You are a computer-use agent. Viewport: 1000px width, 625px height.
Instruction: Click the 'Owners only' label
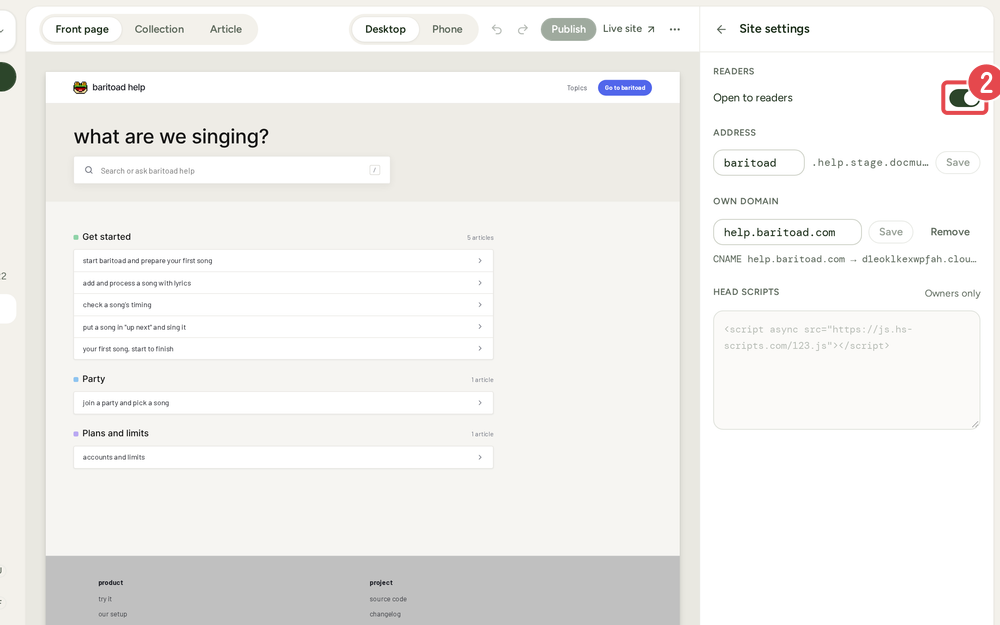pos(952,293)
